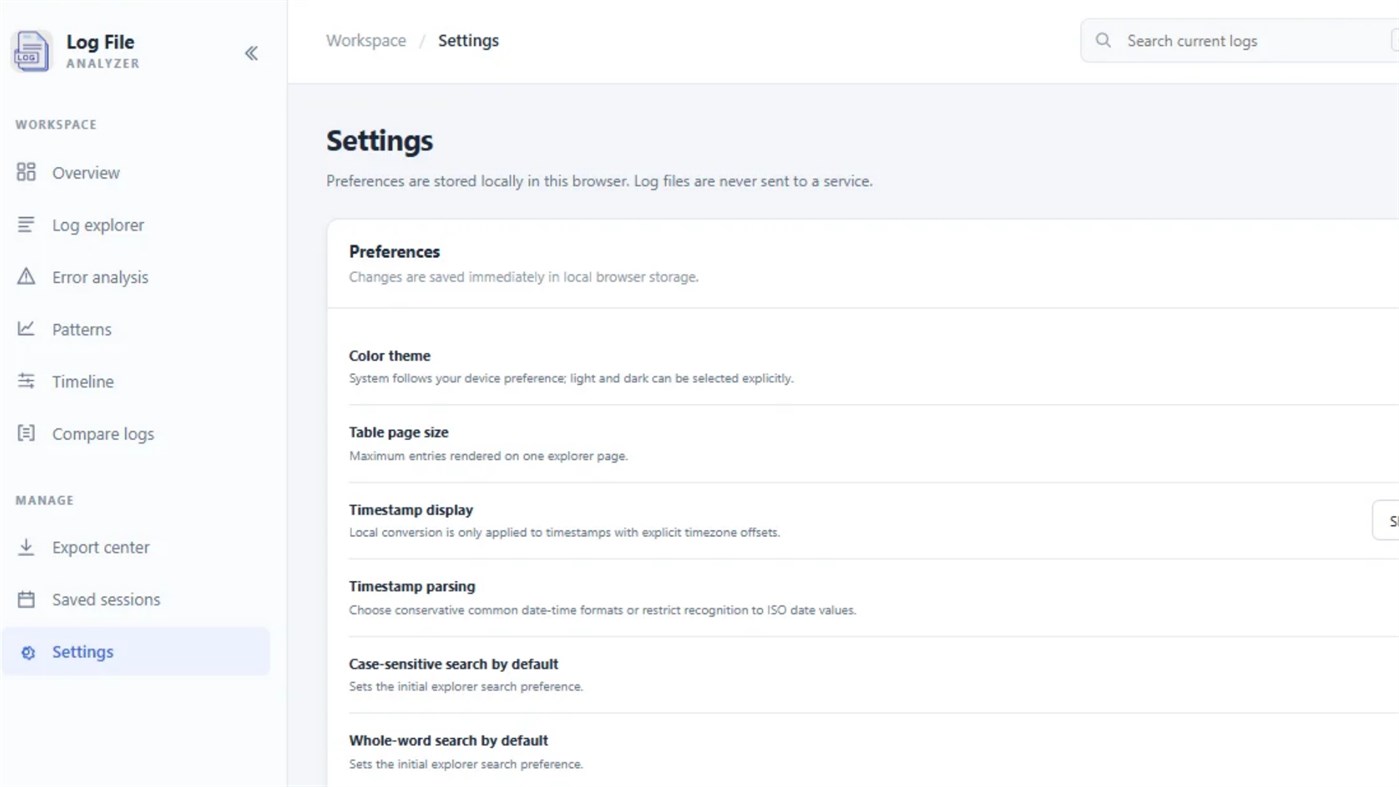Click "Choose conservative common date-time formats" description
The width and height of the screenshot is (1399, 787).
coord(603,610)
